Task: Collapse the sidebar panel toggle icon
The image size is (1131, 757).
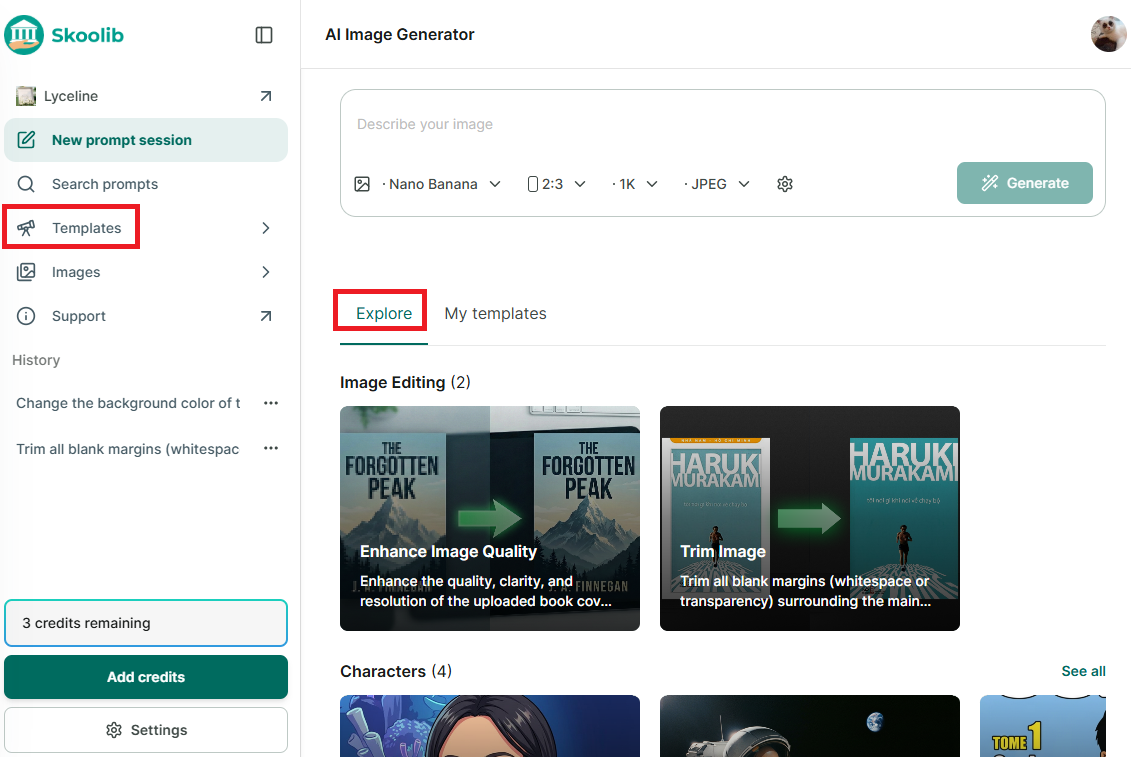Action: point(264,35)
